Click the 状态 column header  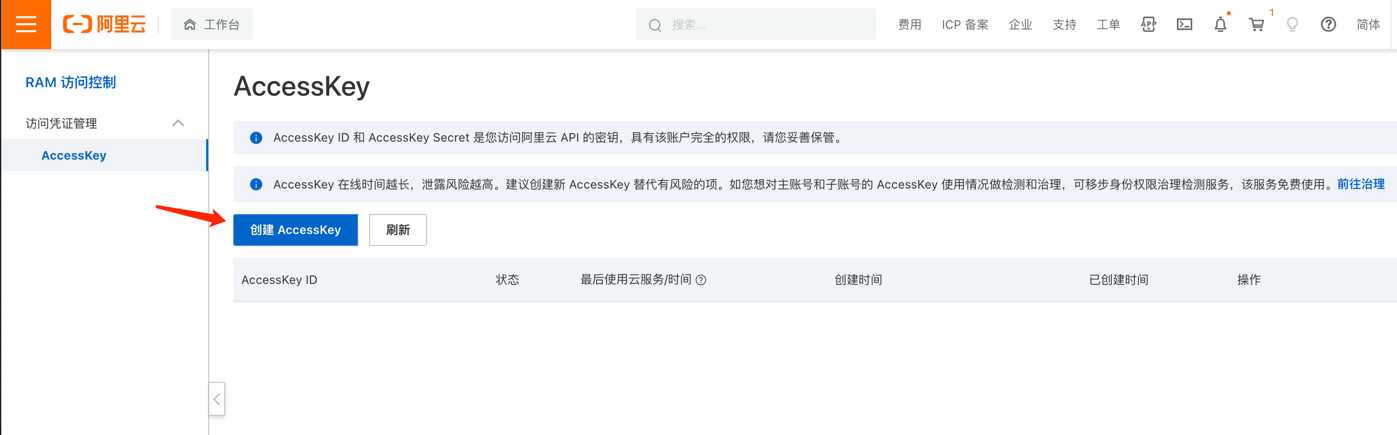[507, 280]
